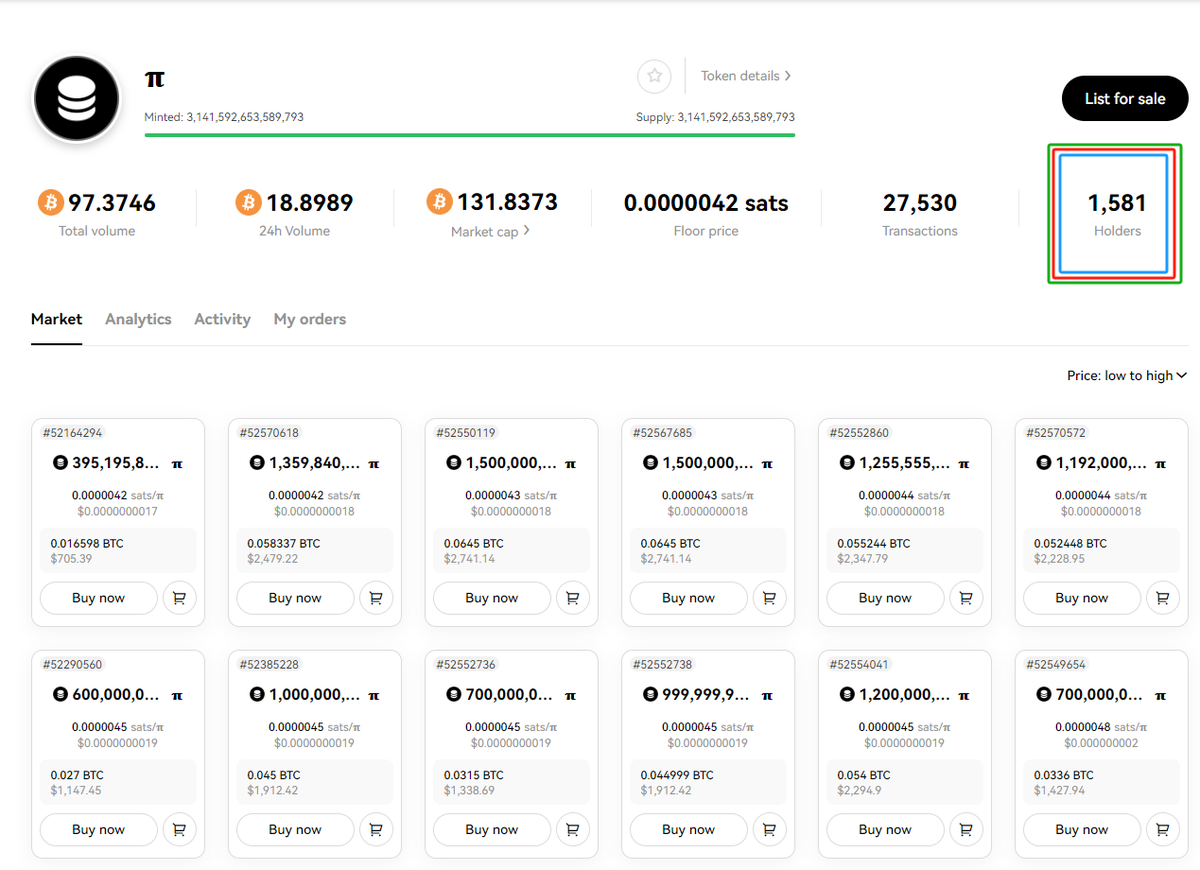Open Token details
Screen dimensions: 1200x870
pos(745,75)
